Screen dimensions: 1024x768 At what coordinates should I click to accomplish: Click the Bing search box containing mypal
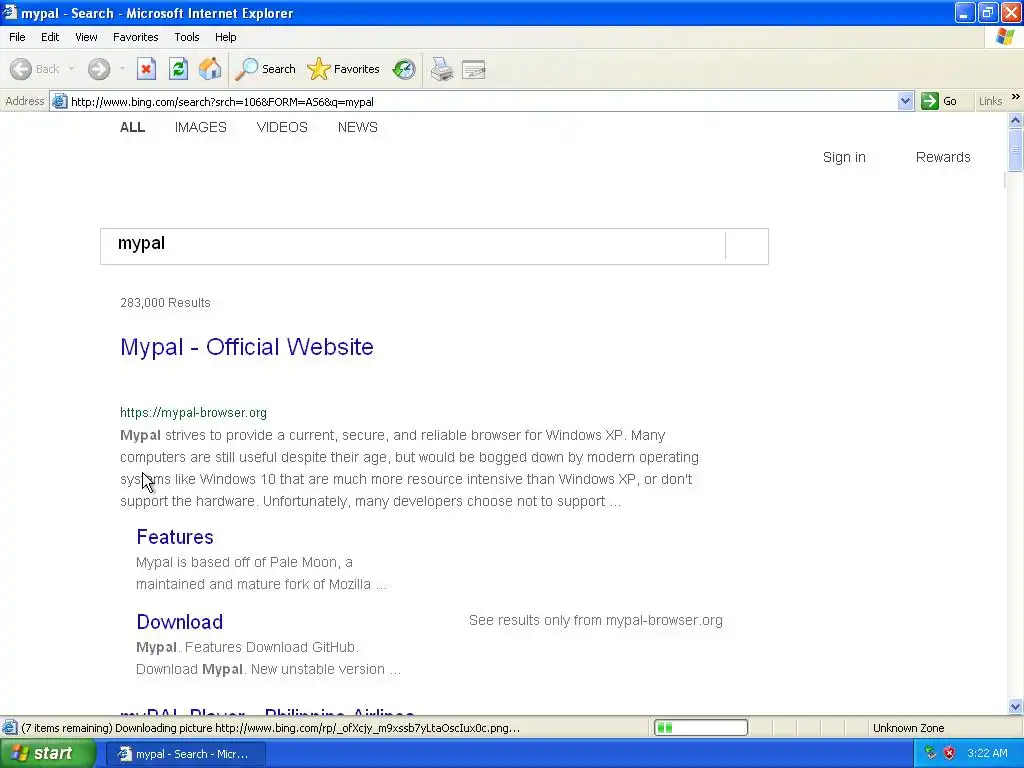(413, 246)
